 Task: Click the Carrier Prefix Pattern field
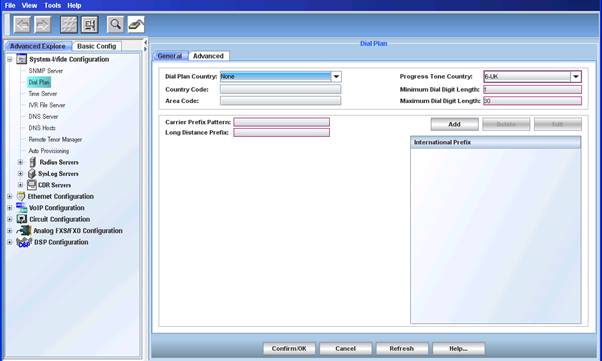281,122
